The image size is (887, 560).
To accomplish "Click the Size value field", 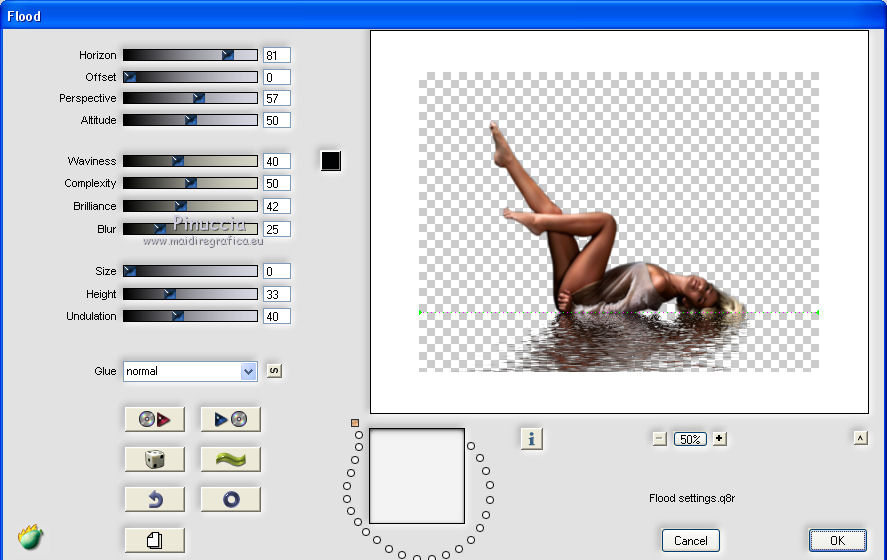I will click(x=277, y=271).
